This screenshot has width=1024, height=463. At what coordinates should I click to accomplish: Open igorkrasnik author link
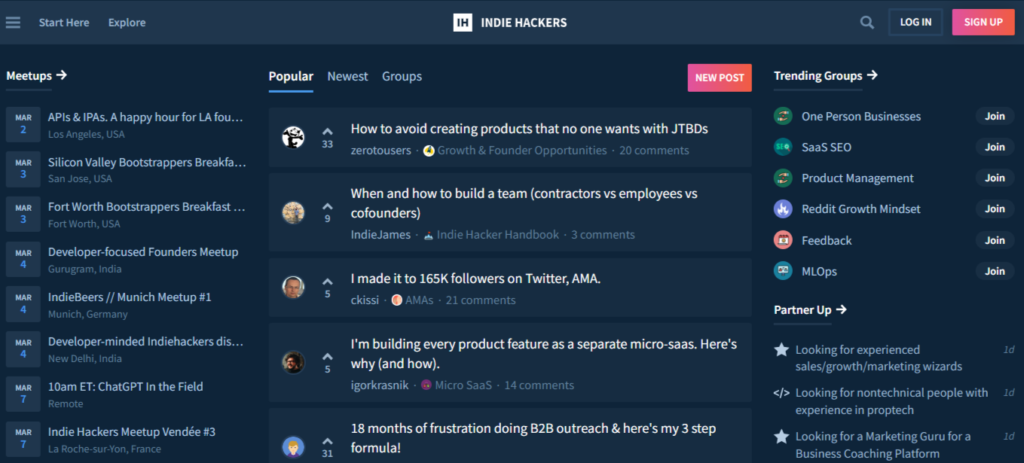pyautogui.click(x=379, y=385)
